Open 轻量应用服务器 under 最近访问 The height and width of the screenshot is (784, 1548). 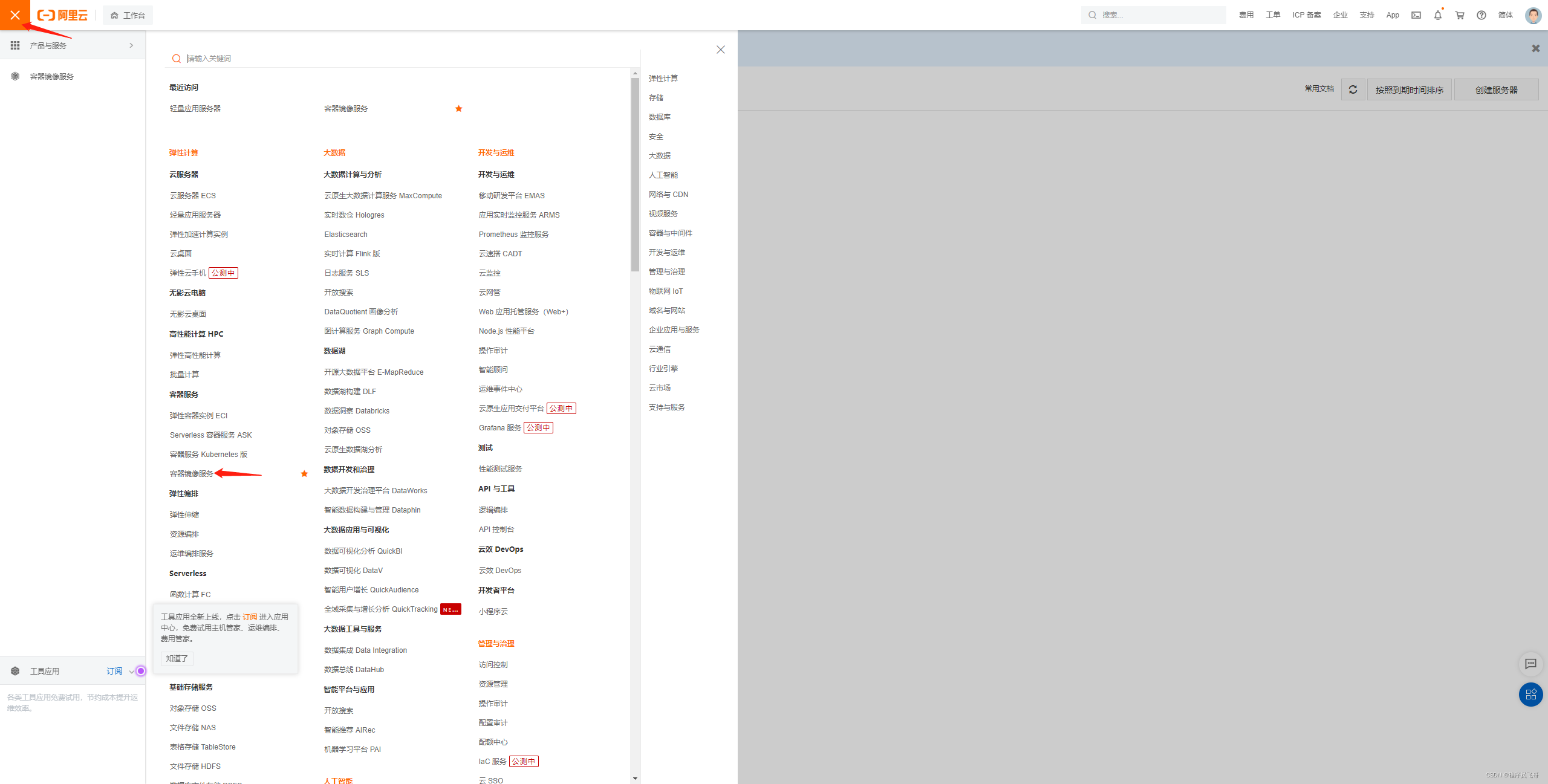tap(195, 109)
